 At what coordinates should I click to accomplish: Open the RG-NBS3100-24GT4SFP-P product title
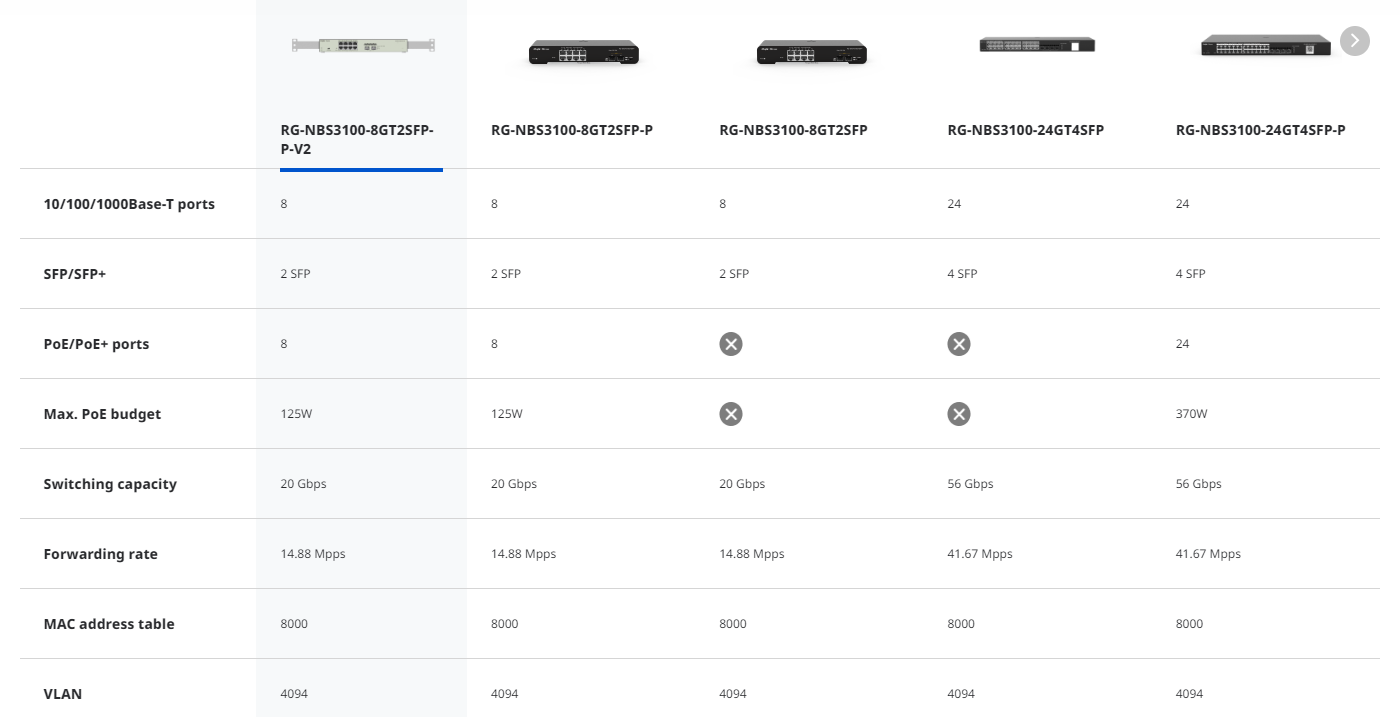pos(1260,130)
